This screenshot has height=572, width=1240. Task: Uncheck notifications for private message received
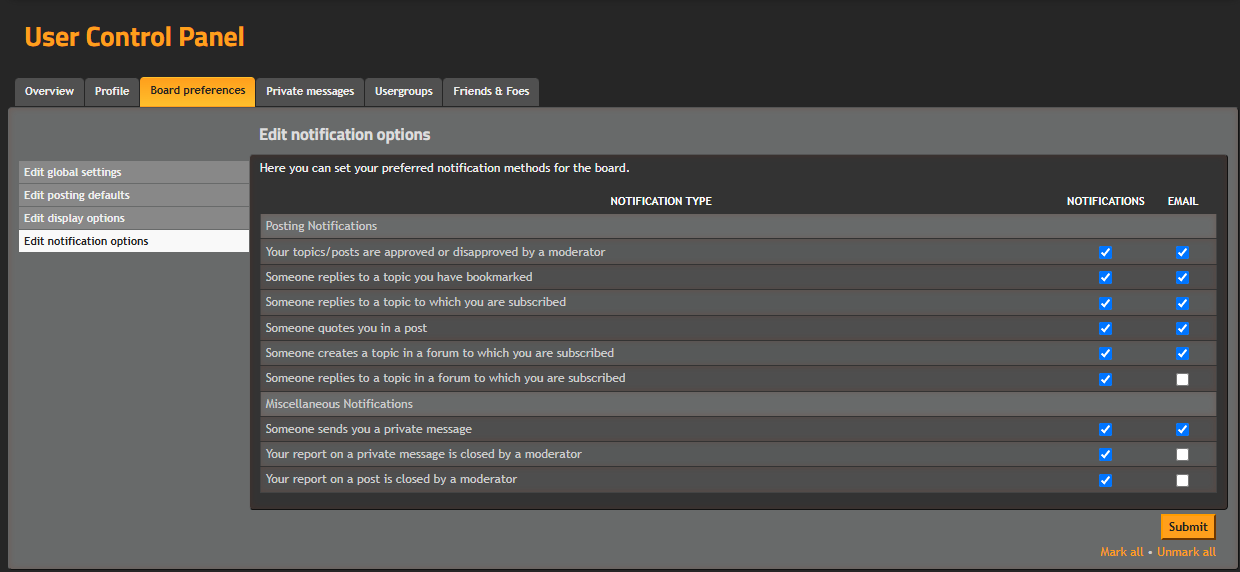1105,430
